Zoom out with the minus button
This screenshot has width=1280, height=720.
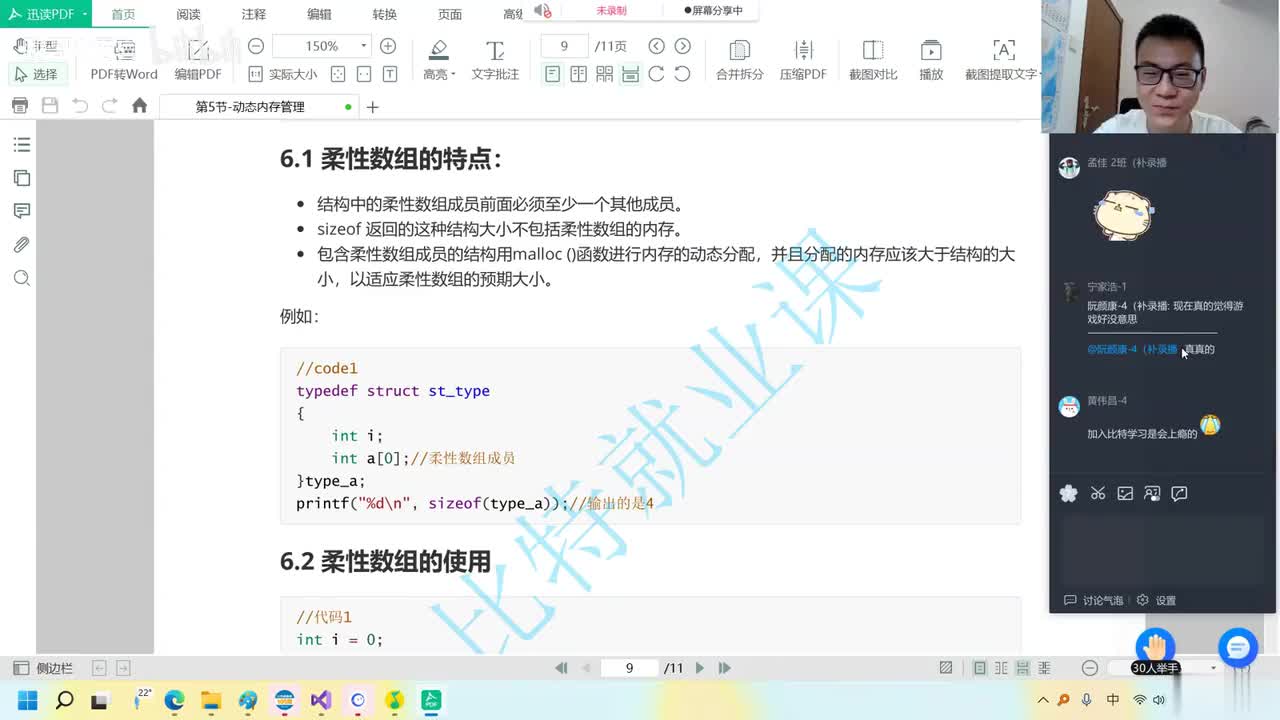click(256, 46)
